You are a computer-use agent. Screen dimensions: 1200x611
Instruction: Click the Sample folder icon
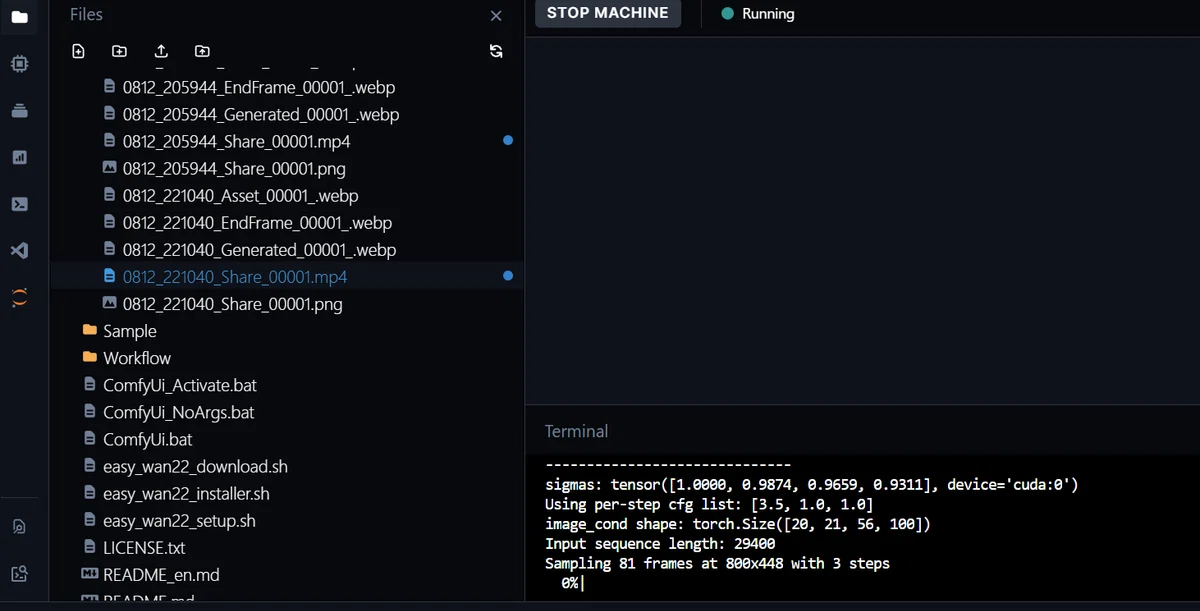point(90,330)
